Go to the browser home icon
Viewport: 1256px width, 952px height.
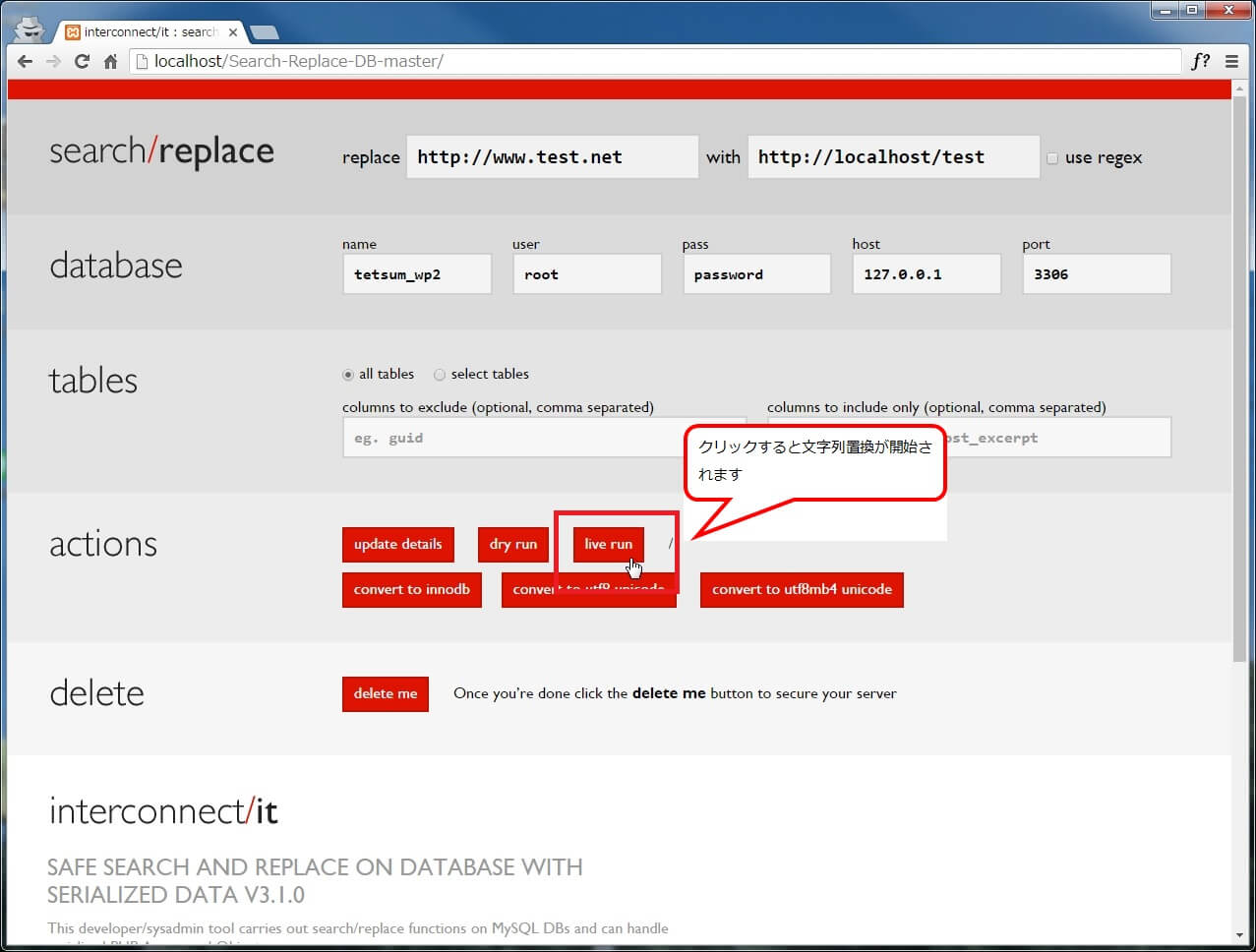[110, 61]
